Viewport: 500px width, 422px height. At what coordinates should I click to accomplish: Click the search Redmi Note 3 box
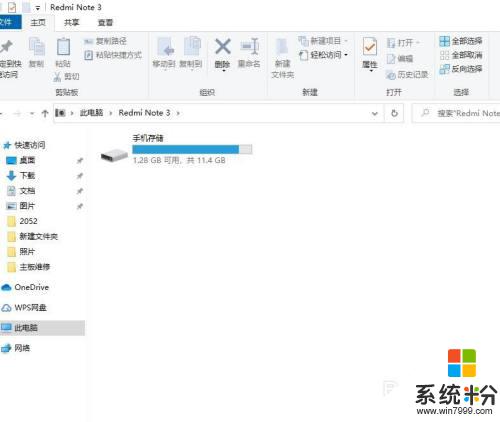(456, 113)
